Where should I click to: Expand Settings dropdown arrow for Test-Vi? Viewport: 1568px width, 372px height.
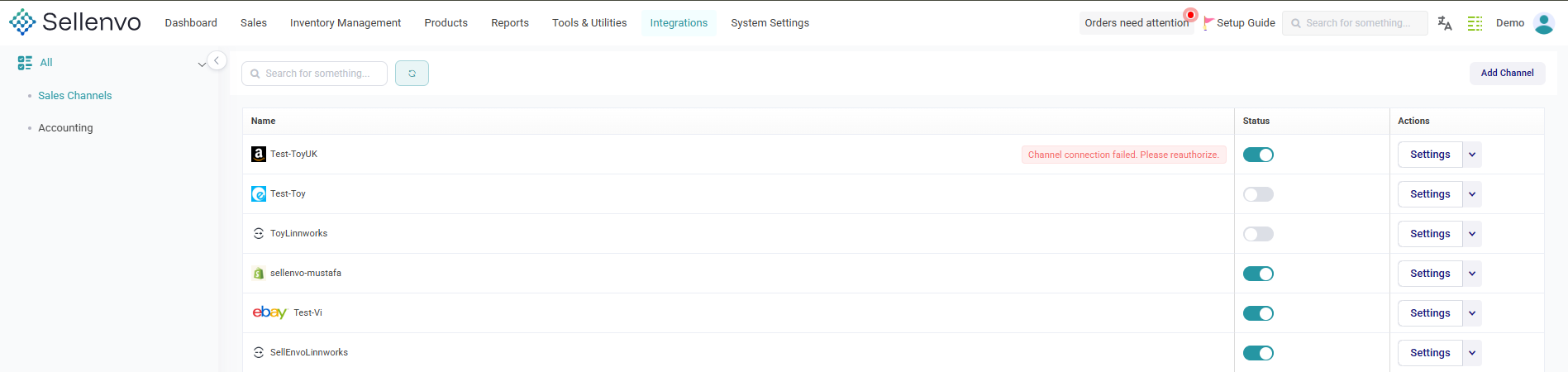click(x=1472, y=313)
